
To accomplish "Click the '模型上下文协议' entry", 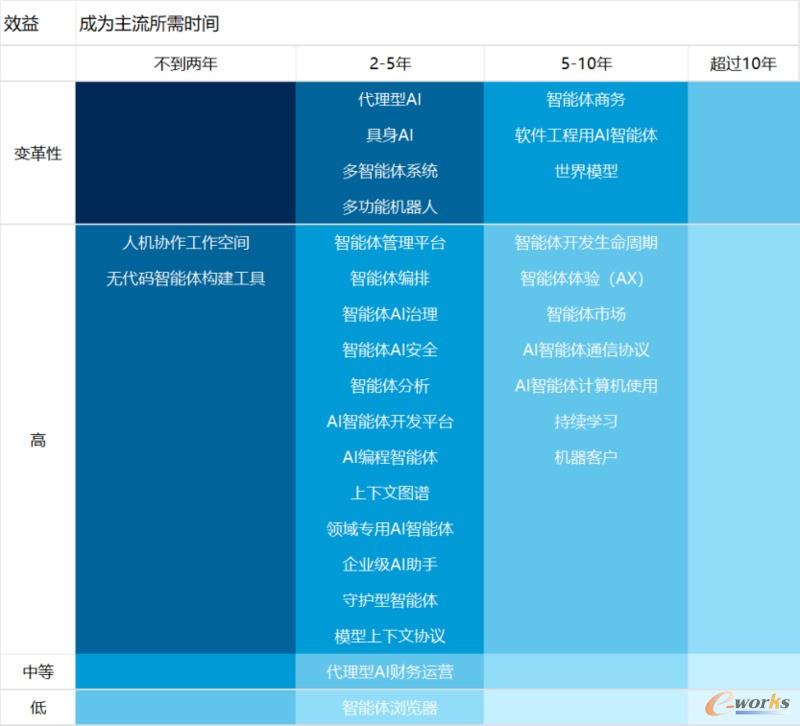I will (390, 636).
